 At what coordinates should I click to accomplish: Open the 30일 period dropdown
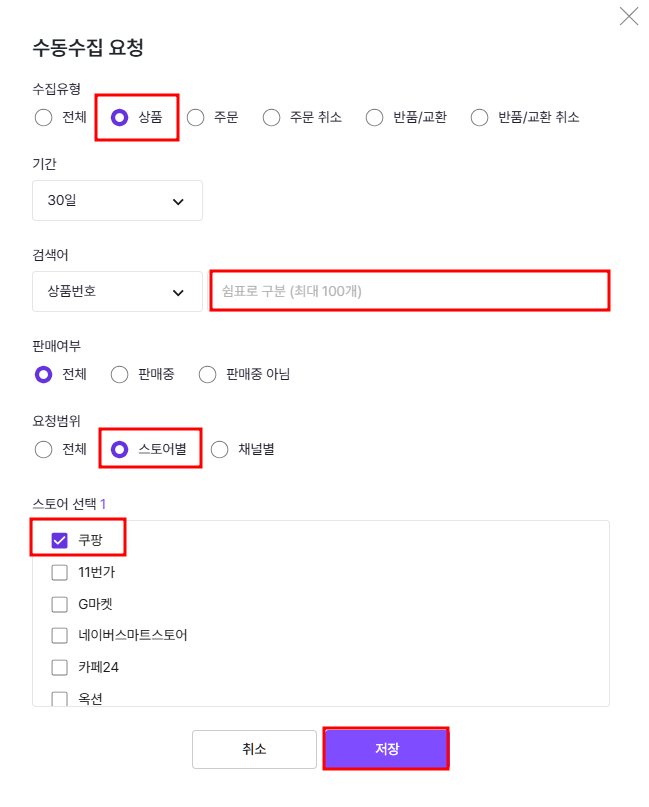tap(117, 201)
